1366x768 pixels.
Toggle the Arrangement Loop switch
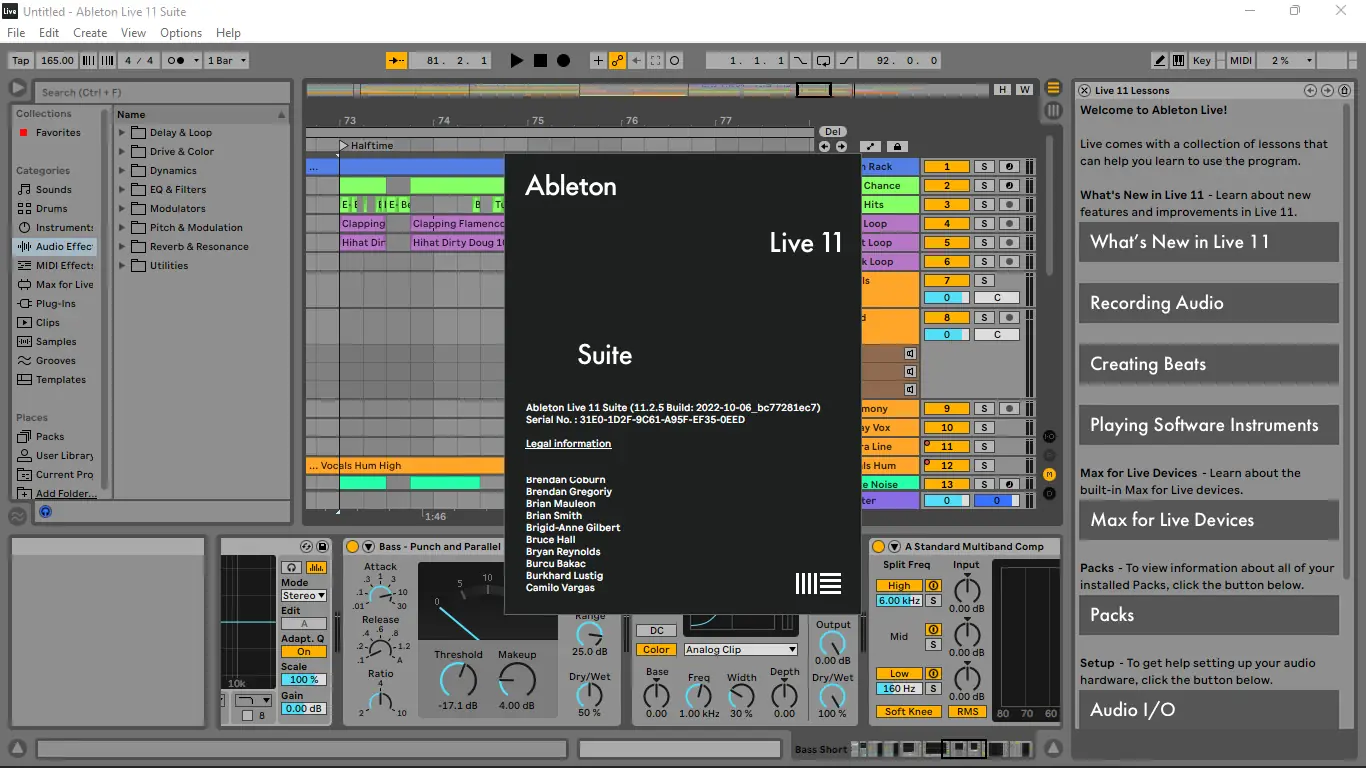point(823,61)
